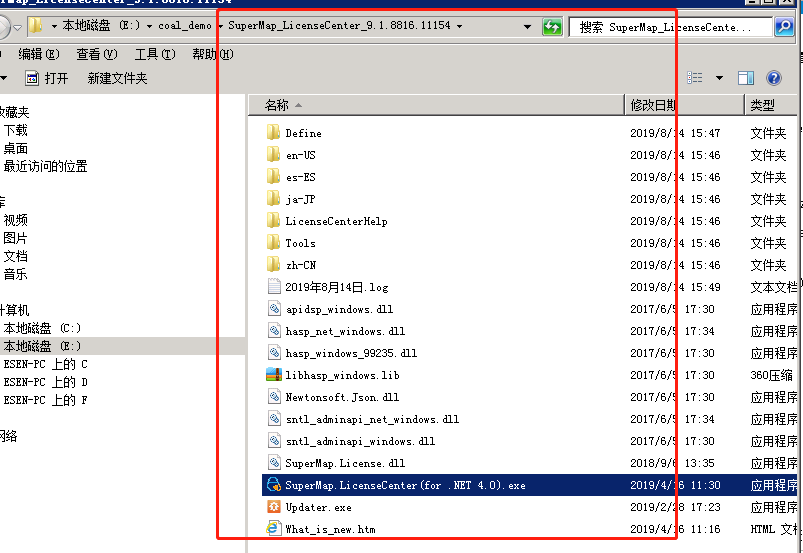Select the Updater.exe application icon
This screenshot has width=803, height=553.
pyautogui.click(x=274, y=507)
